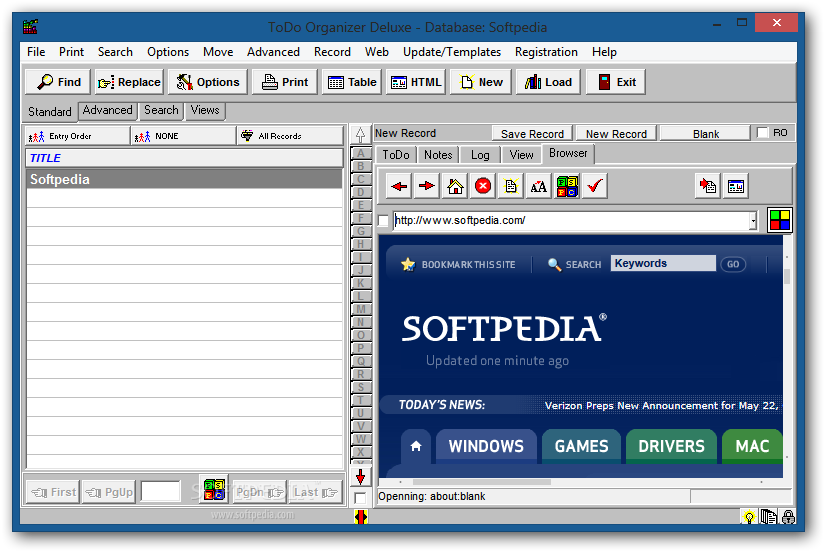Click the First navigation button
The height and width of the screenshot is (552, 825).
[53, 492]
